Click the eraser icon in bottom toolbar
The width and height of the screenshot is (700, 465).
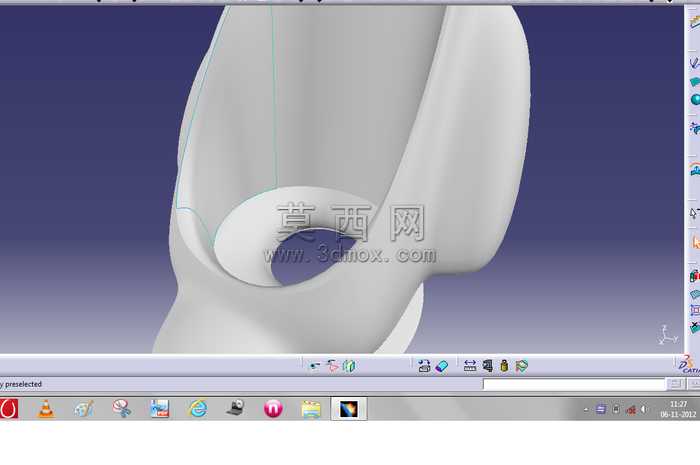click(442, 366)
